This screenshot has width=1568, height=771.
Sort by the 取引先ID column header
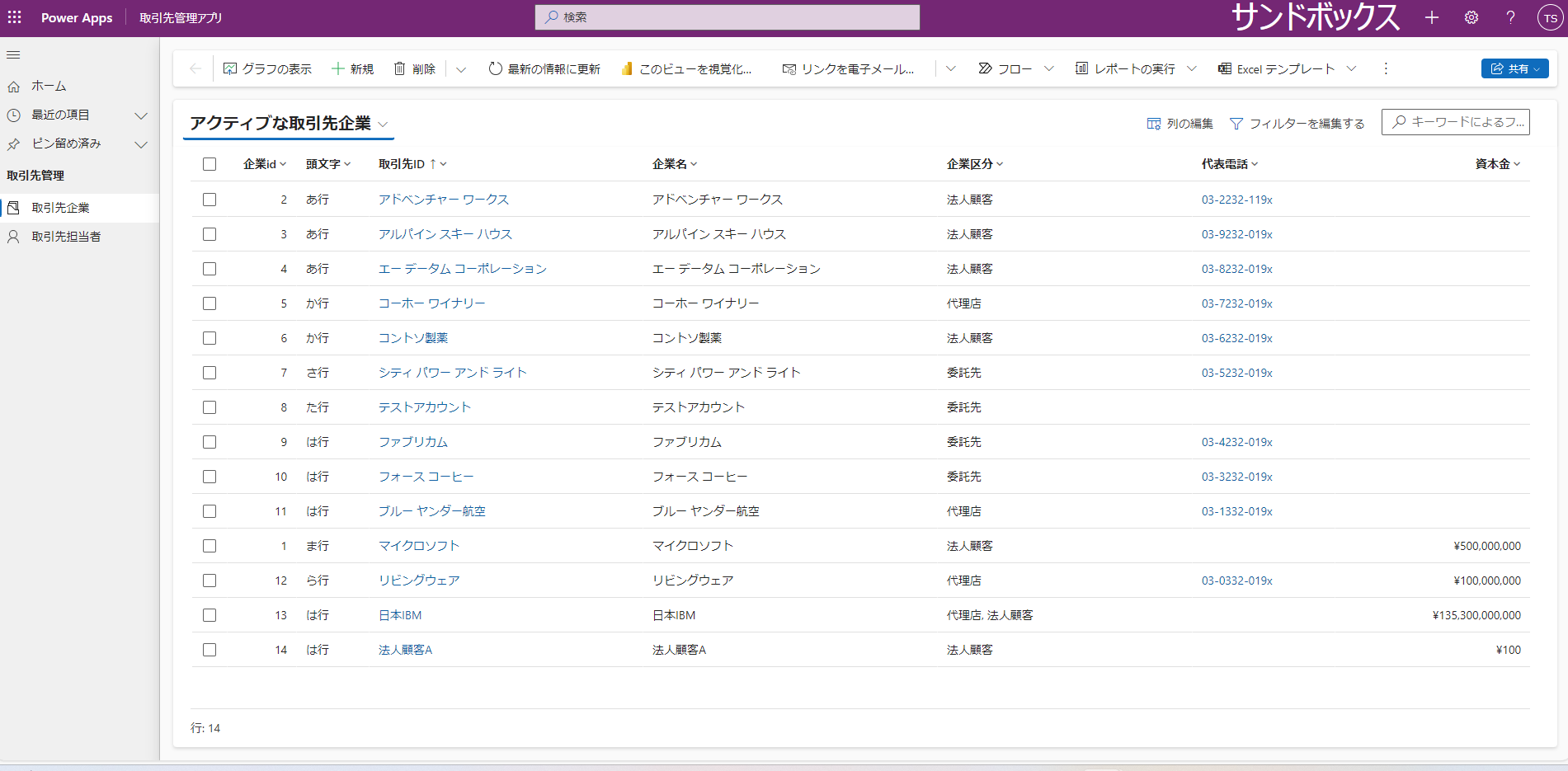click(x=412, y=164)
